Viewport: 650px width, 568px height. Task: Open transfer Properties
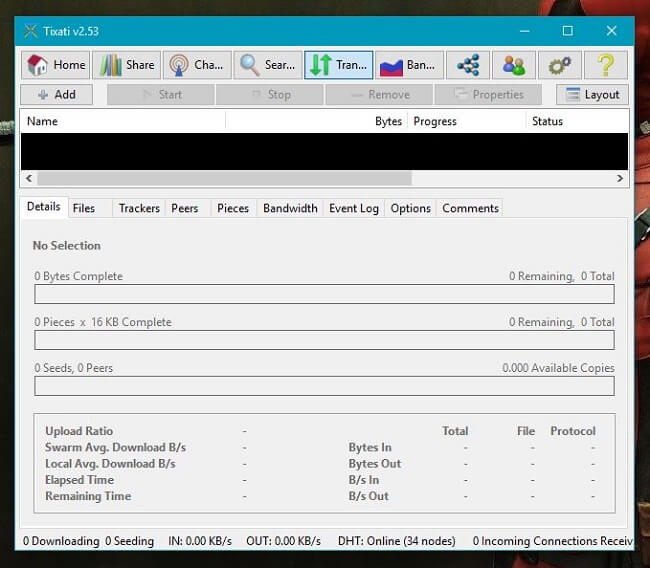(x=488, y=95)
